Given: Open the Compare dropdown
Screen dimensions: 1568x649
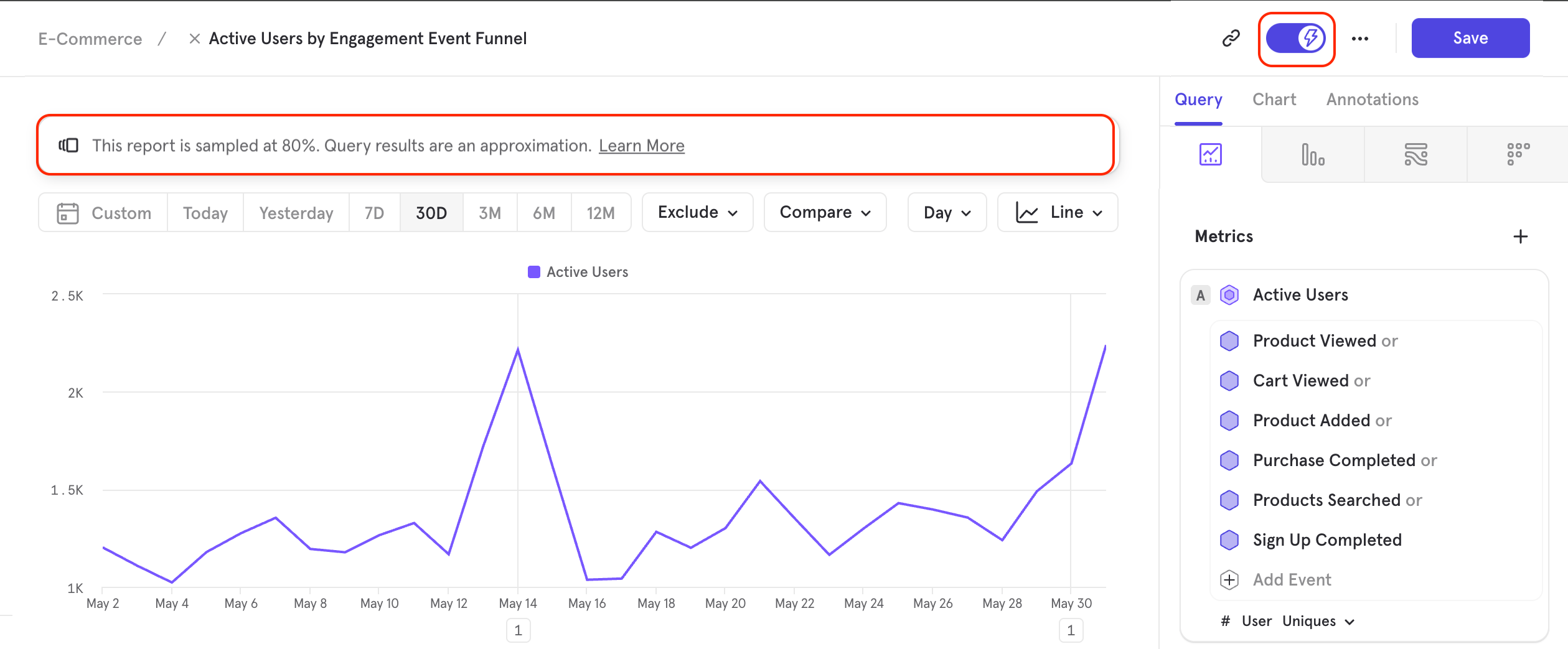Looking at the screenshot, I should pyautogui.click(x=825, y=212).
